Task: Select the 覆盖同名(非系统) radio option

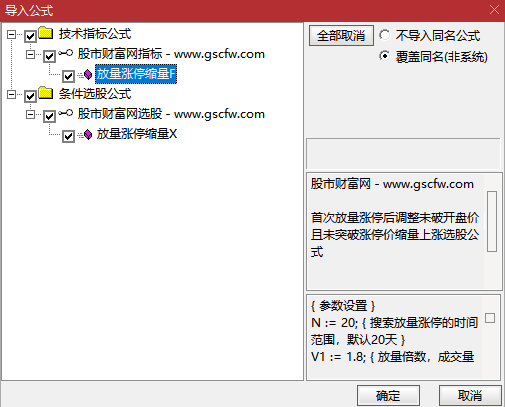Action: [384, 56]
